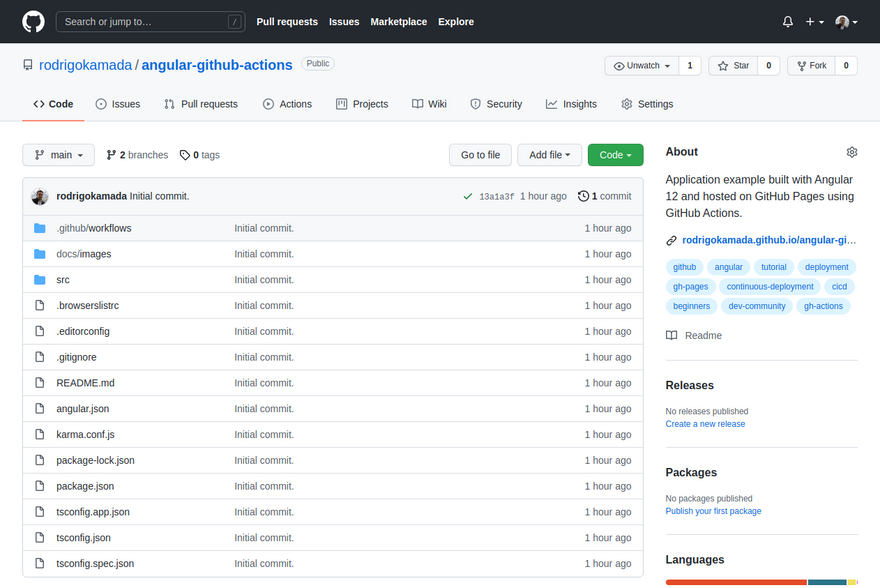
Task: Switch to the repository Issues tab
Action: tap(118, 104)
